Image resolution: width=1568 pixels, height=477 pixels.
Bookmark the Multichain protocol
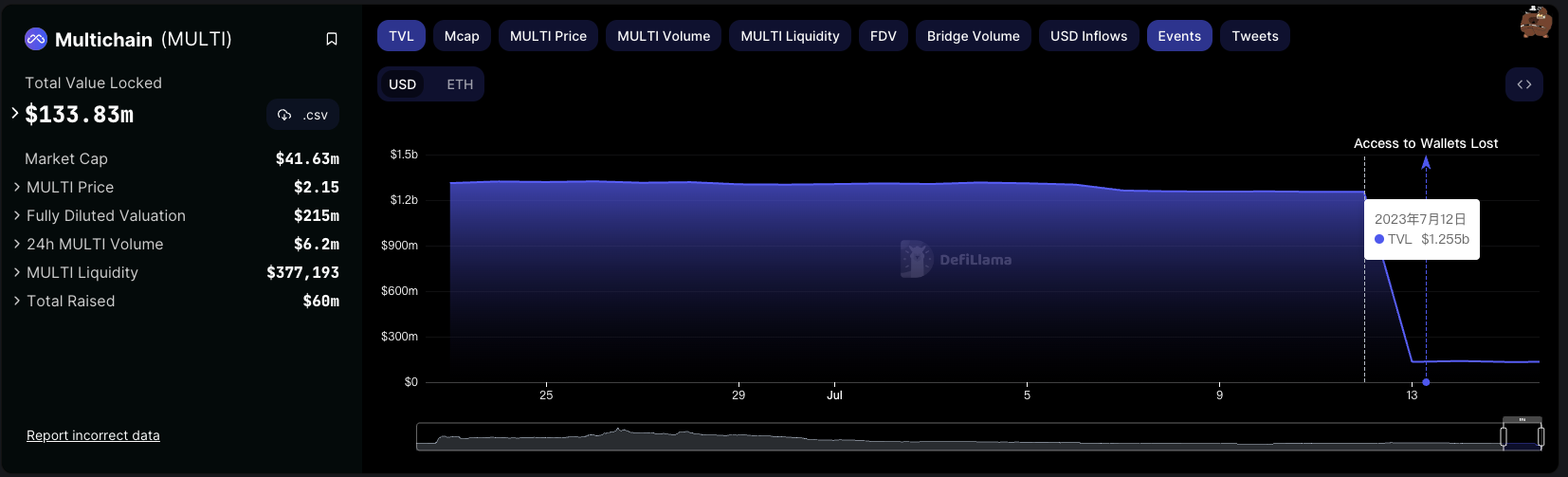(x=332, y=39)
